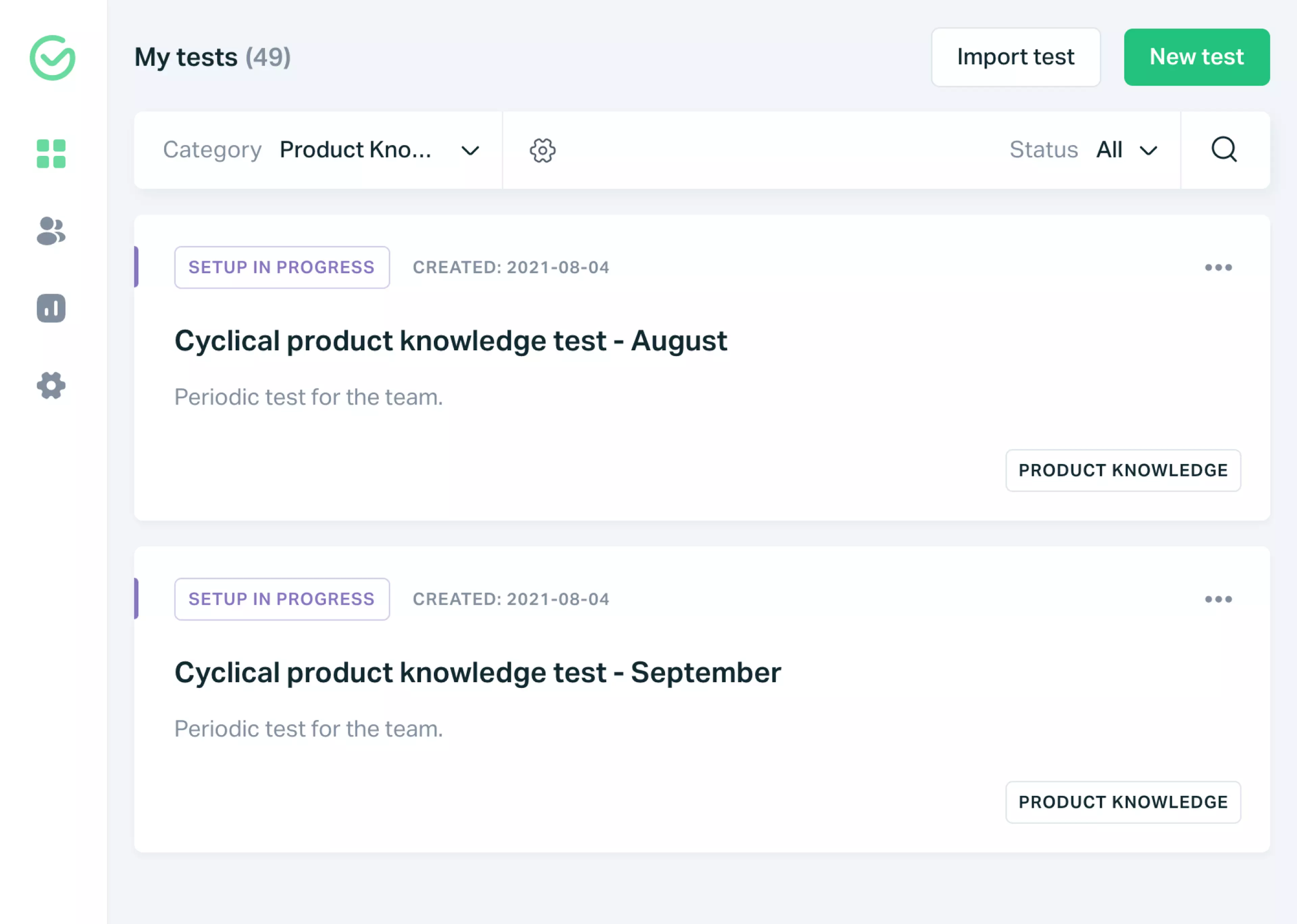Open settings via the sidebar gear icon
1297x924 pixels.
tap(51, 386)
